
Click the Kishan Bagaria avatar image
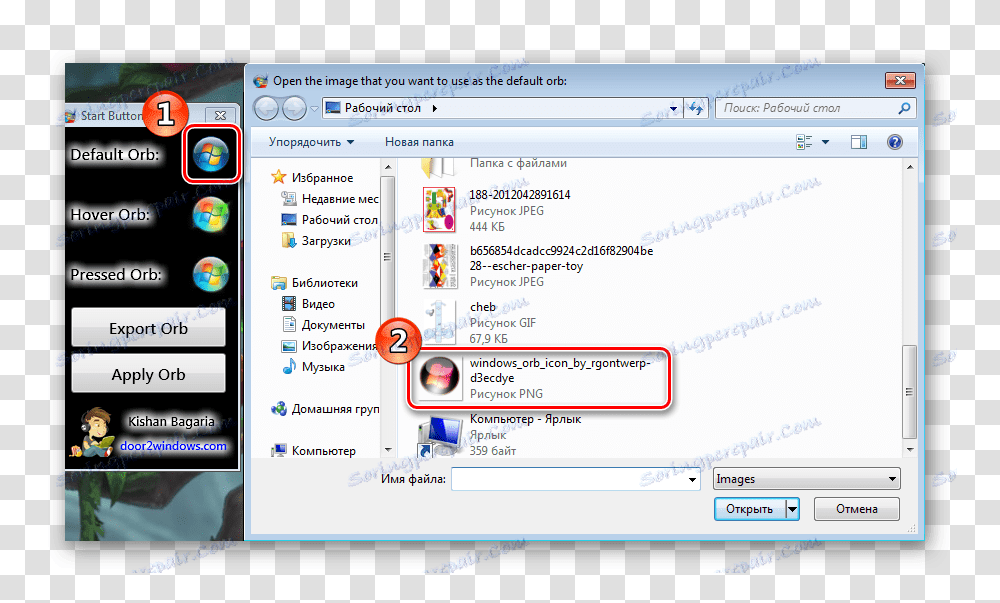coord(93,432)
